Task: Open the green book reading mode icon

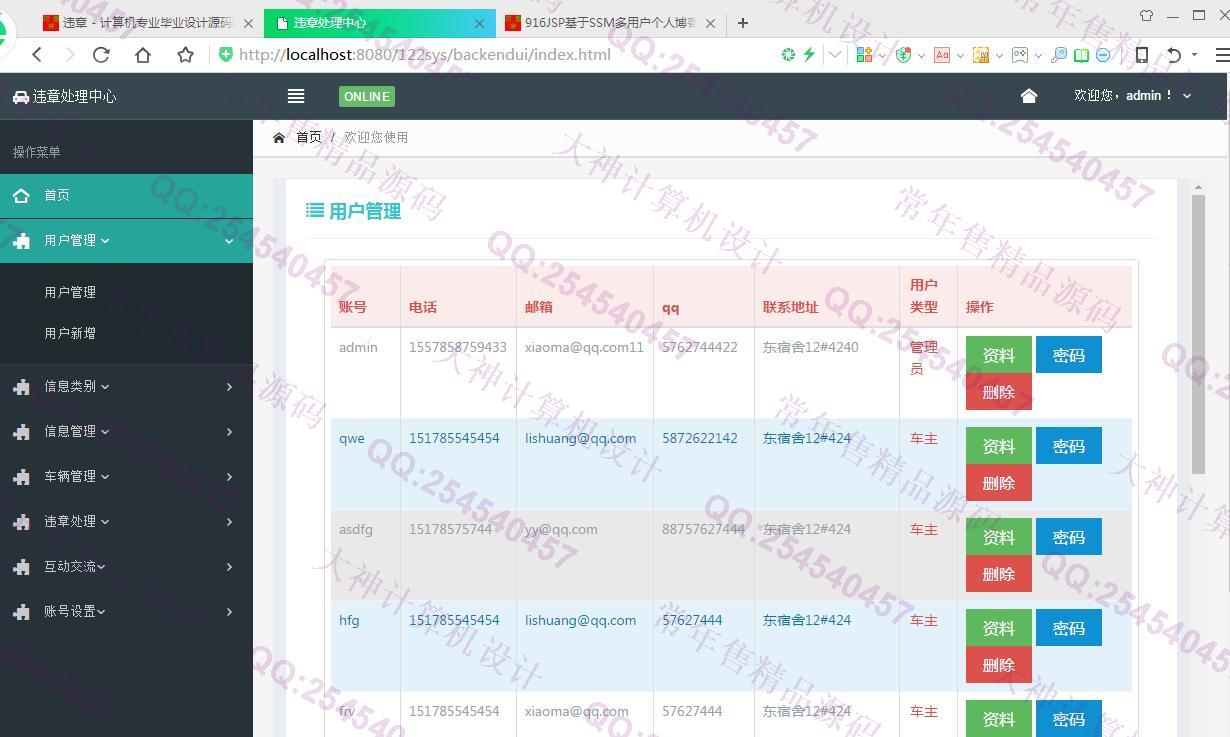Action: coord(1081,55)
